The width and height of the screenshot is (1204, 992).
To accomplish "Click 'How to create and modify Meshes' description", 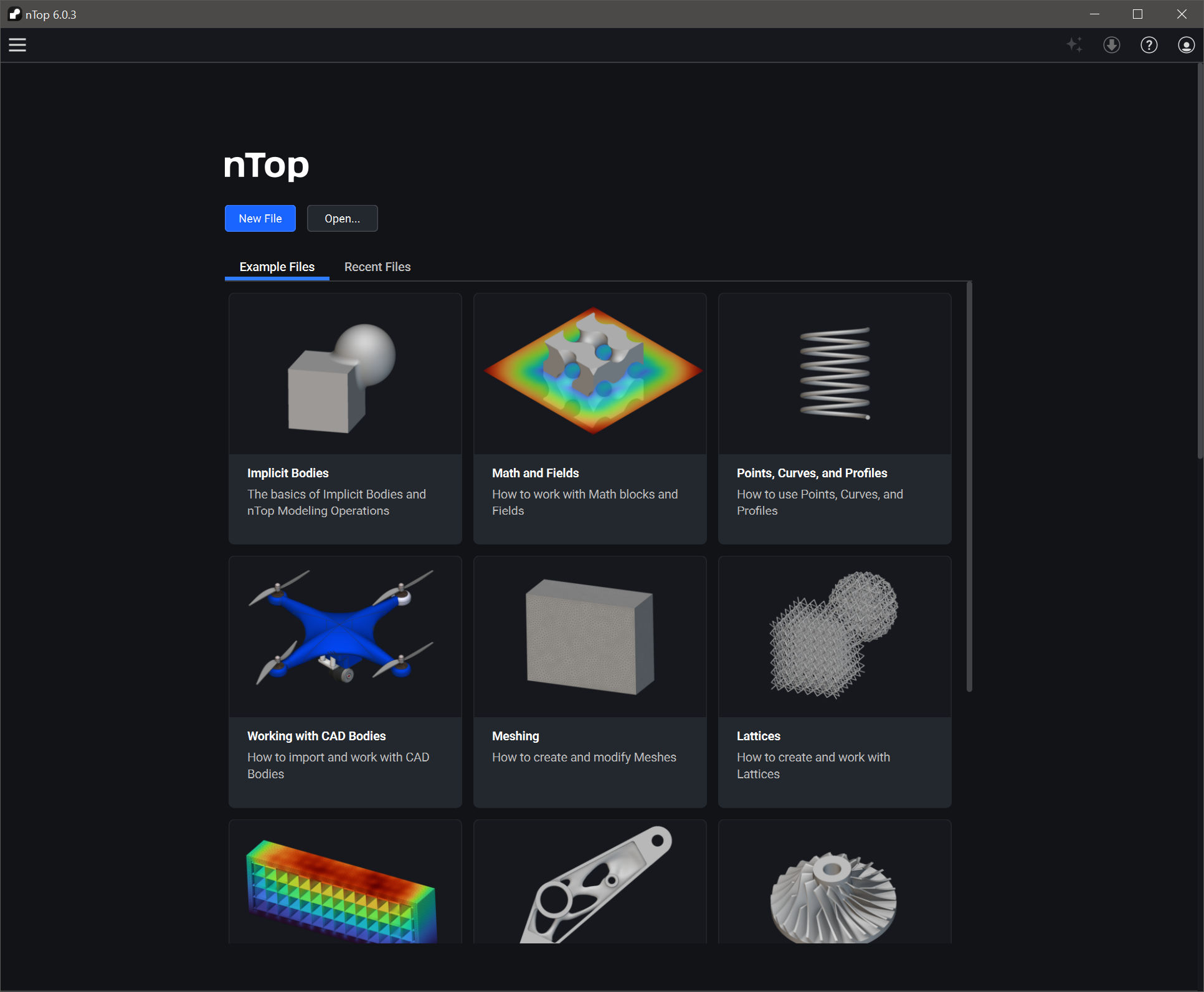I will (584, 757).
